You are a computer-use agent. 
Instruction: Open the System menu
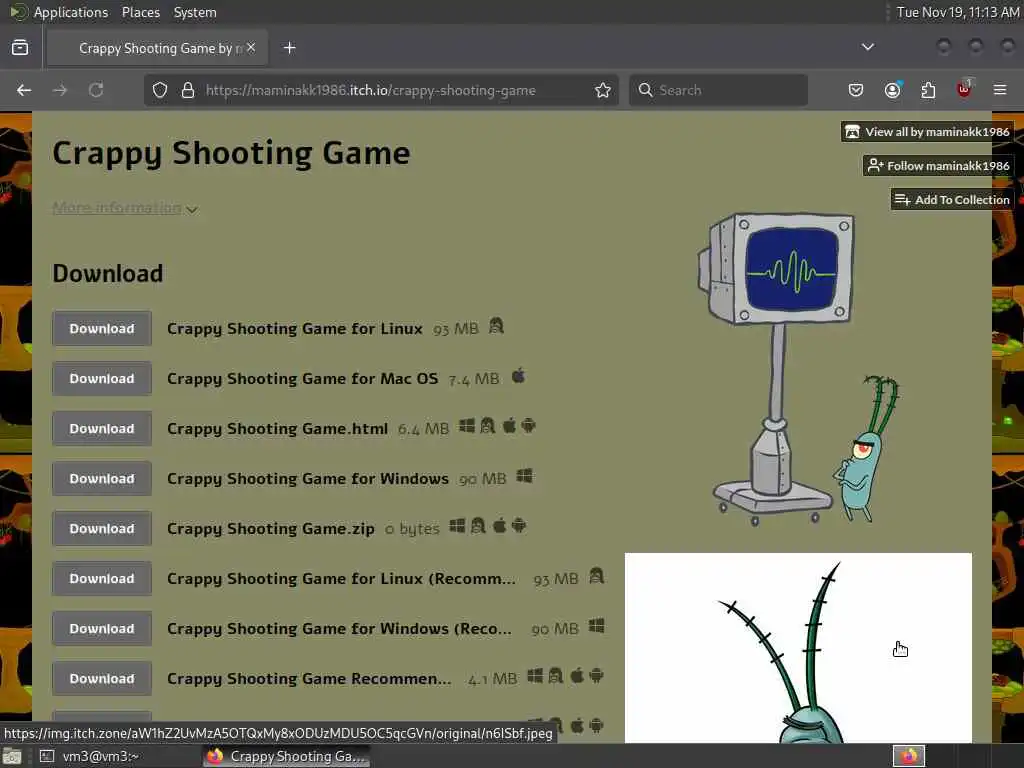point(195,12)
